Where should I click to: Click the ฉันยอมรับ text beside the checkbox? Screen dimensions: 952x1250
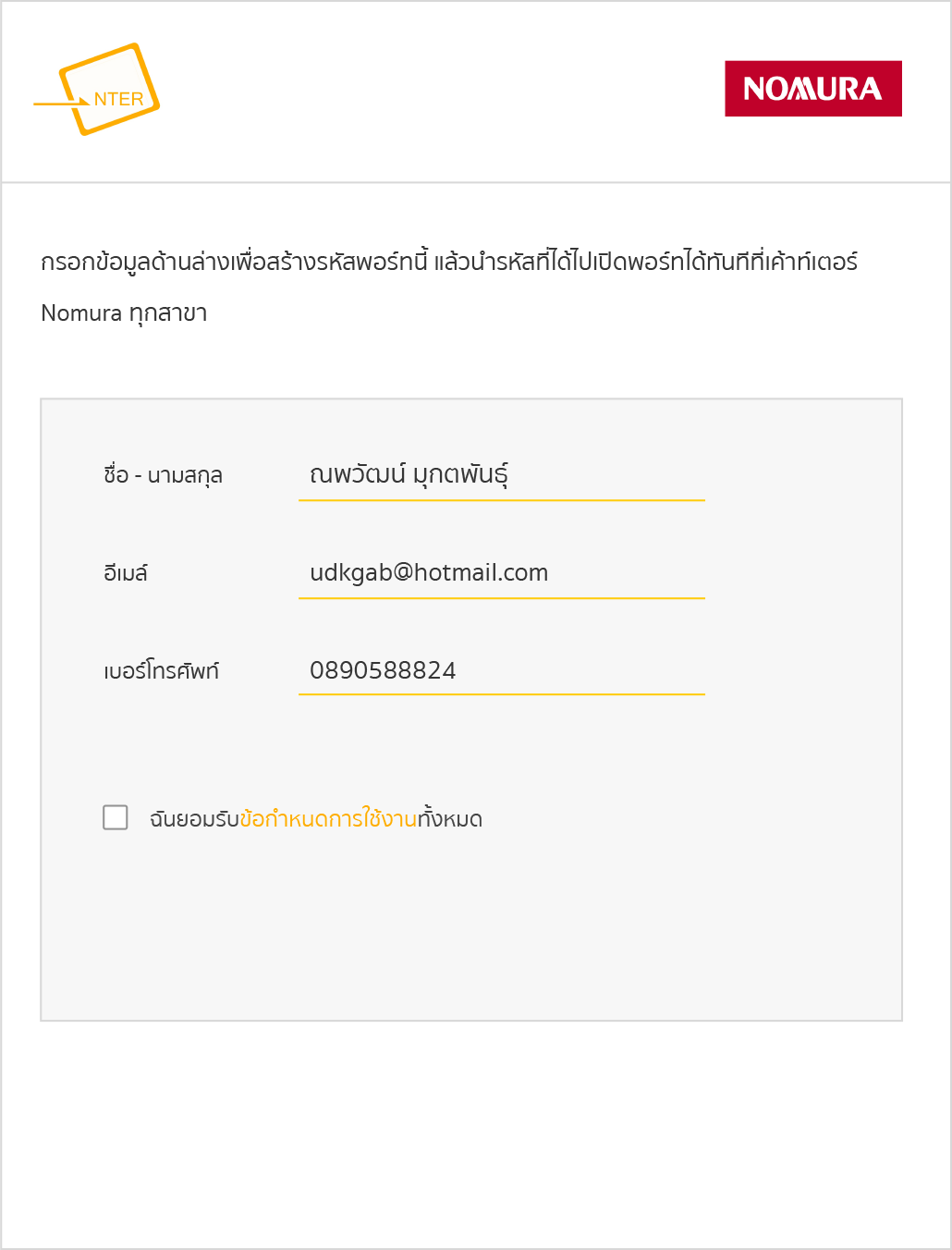pos(194,819)
